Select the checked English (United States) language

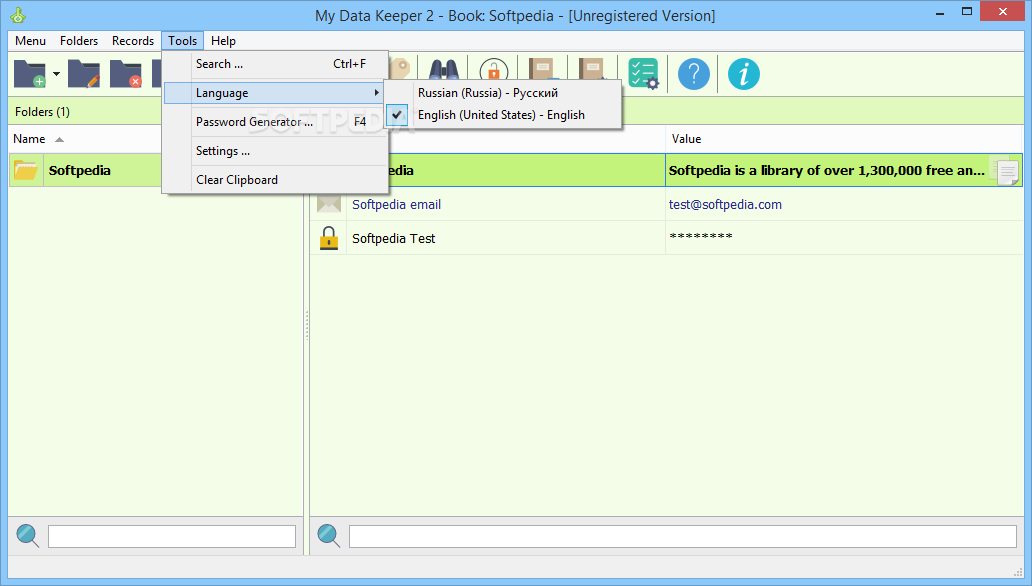point(503,115)
